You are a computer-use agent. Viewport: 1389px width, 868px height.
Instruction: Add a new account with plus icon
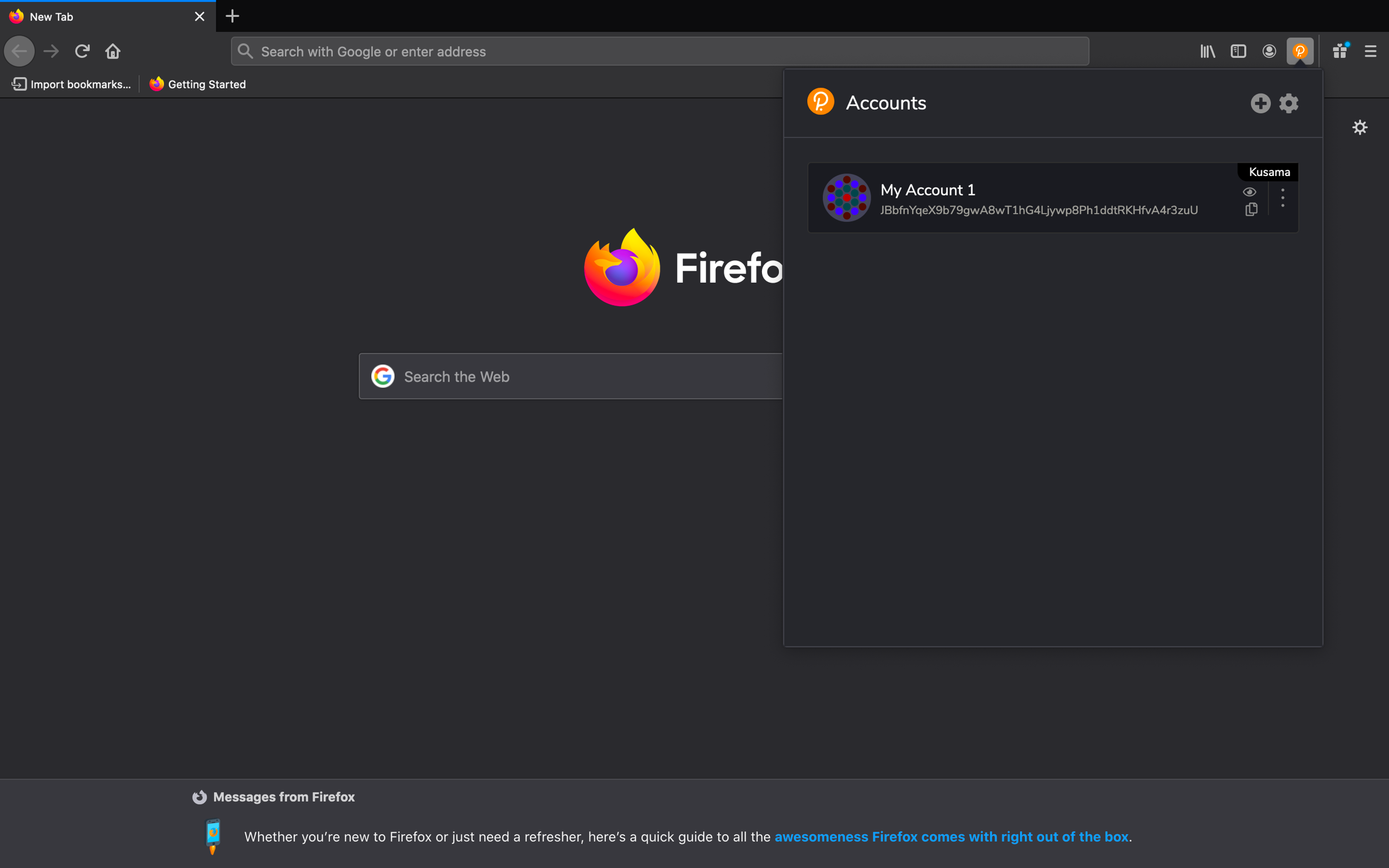(x=1260, y=103)
